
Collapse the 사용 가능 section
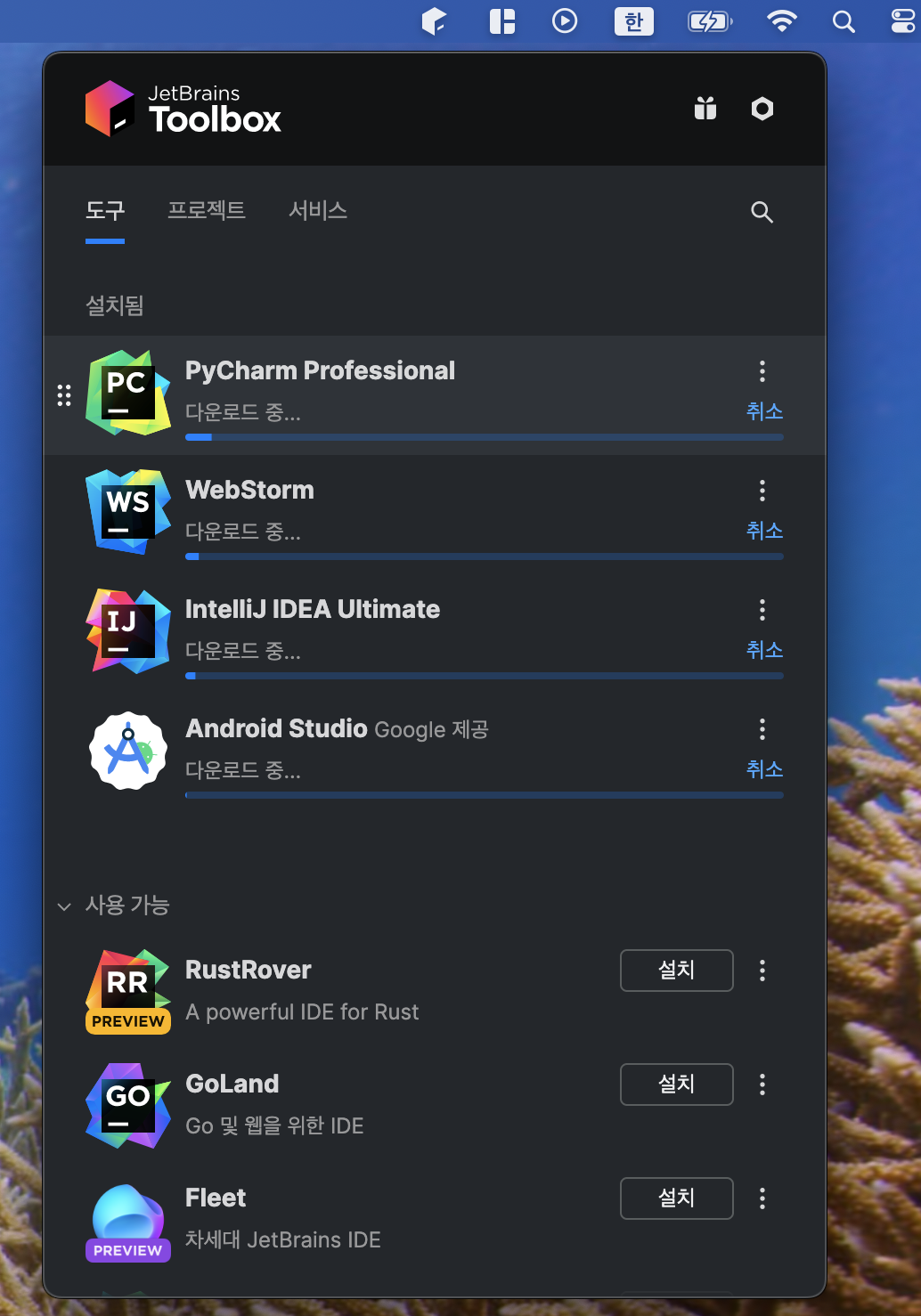click(x=64, y=906)
